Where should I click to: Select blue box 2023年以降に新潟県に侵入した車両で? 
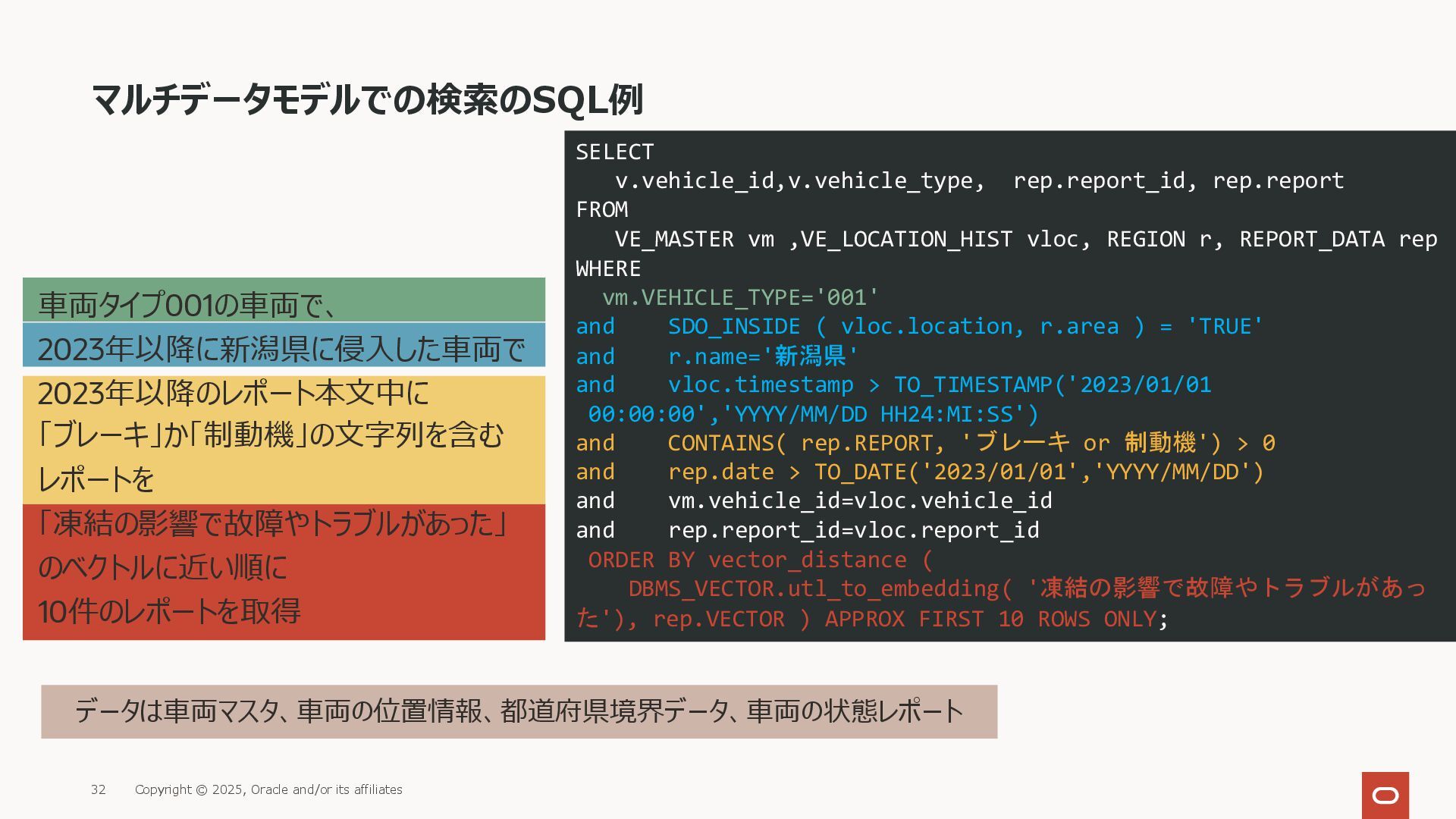tap(284, 345)
